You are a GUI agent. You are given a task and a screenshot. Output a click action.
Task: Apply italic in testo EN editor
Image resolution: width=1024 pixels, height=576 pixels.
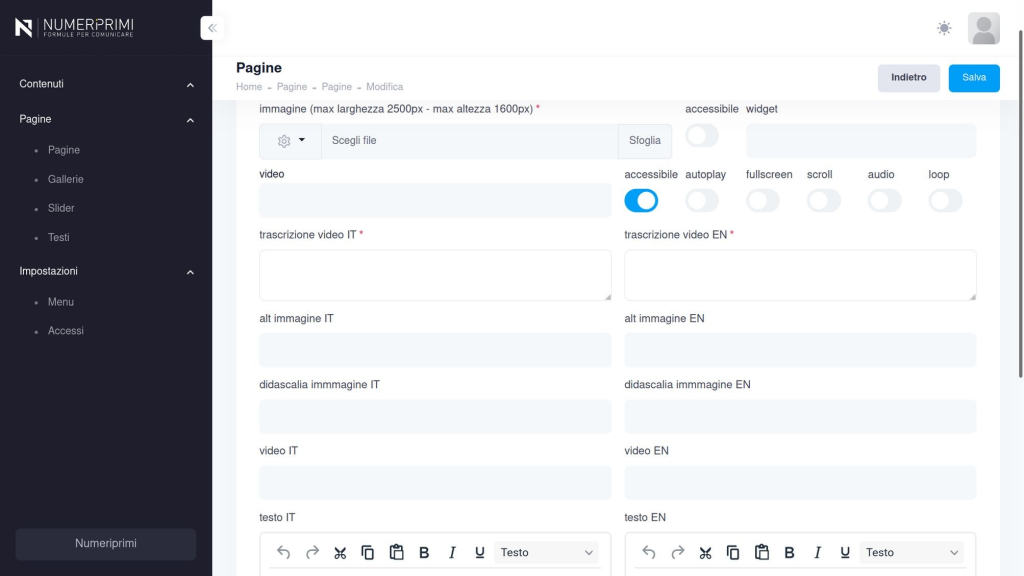817,552
